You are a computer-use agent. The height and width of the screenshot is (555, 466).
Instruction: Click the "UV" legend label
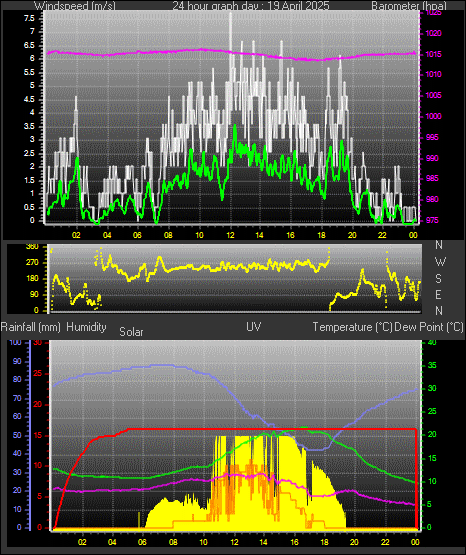pos(254,327)
